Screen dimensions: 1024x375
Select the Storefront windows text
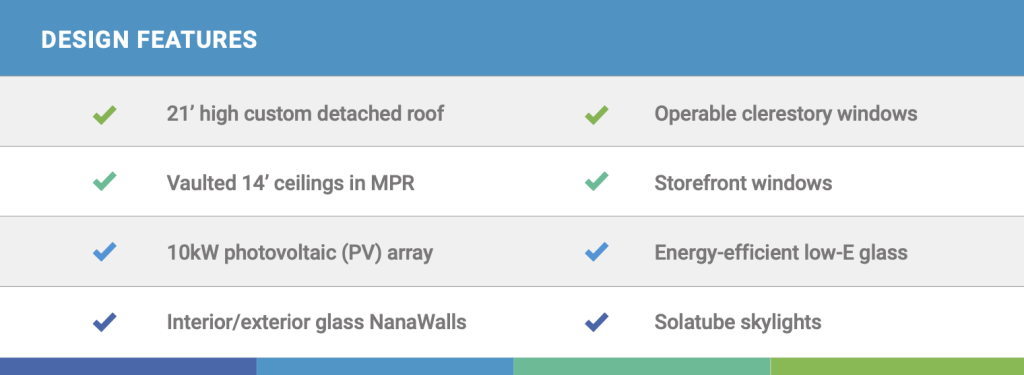pos(743,182)
